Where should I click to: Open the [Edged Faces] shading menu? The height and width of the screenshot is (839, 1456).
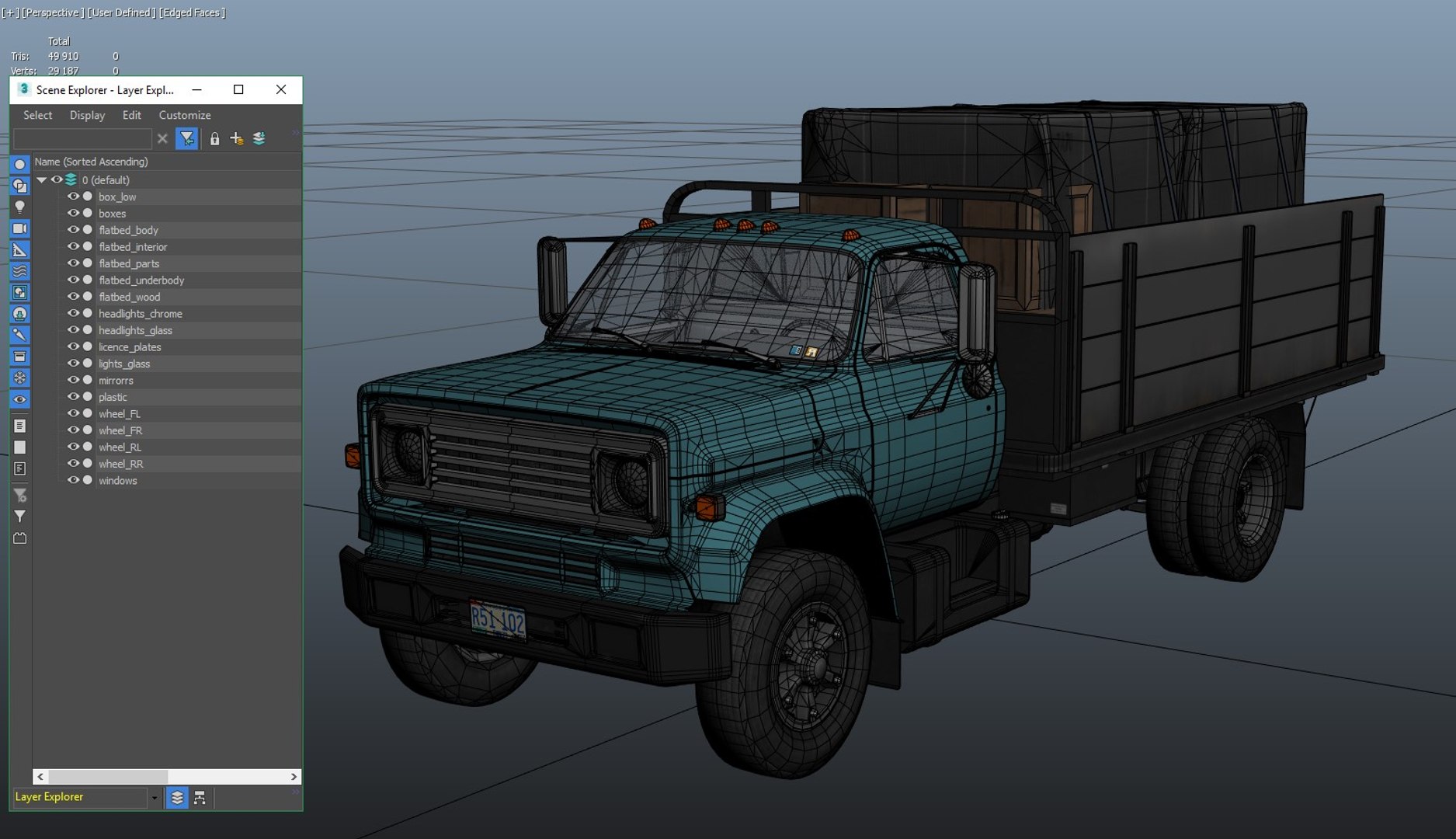pos(192,12)
